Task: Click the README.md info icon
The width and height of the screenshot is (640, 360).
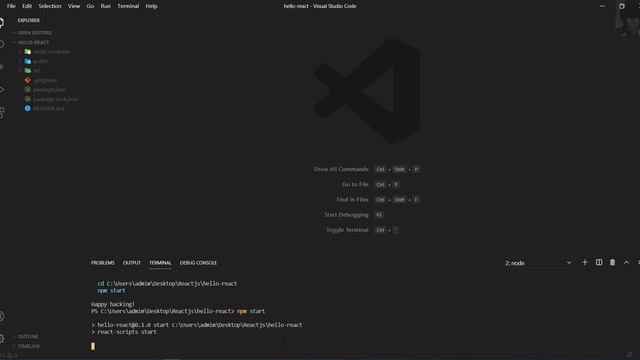Action: coord(28,109)
